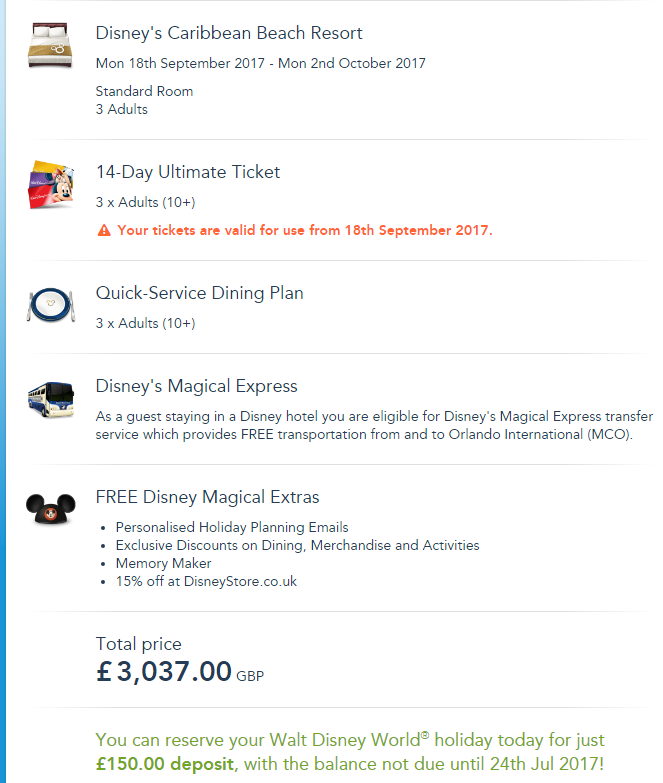Click the Personalised Holiday Planning Emails item
The height and width of the screenshot is (783, 663).
point(232,527)
